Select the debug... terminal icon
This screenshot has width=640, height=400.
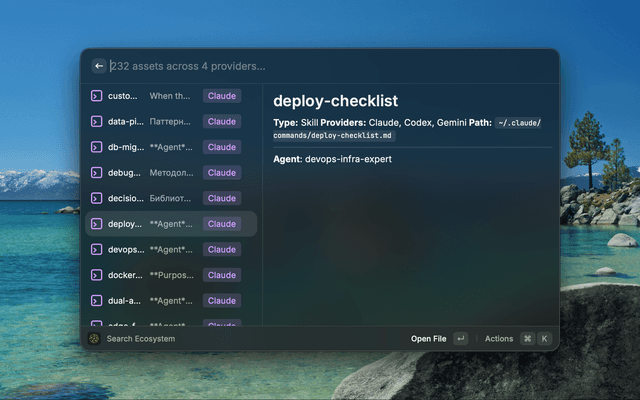pyautogui.click(x=96, y=173)
